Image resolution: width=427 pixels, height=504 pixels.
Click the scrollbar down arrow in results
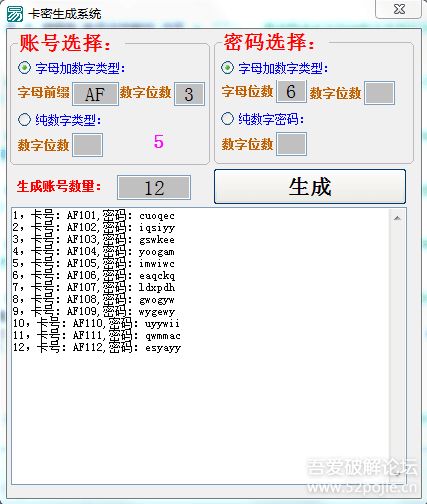pos(397,473)
